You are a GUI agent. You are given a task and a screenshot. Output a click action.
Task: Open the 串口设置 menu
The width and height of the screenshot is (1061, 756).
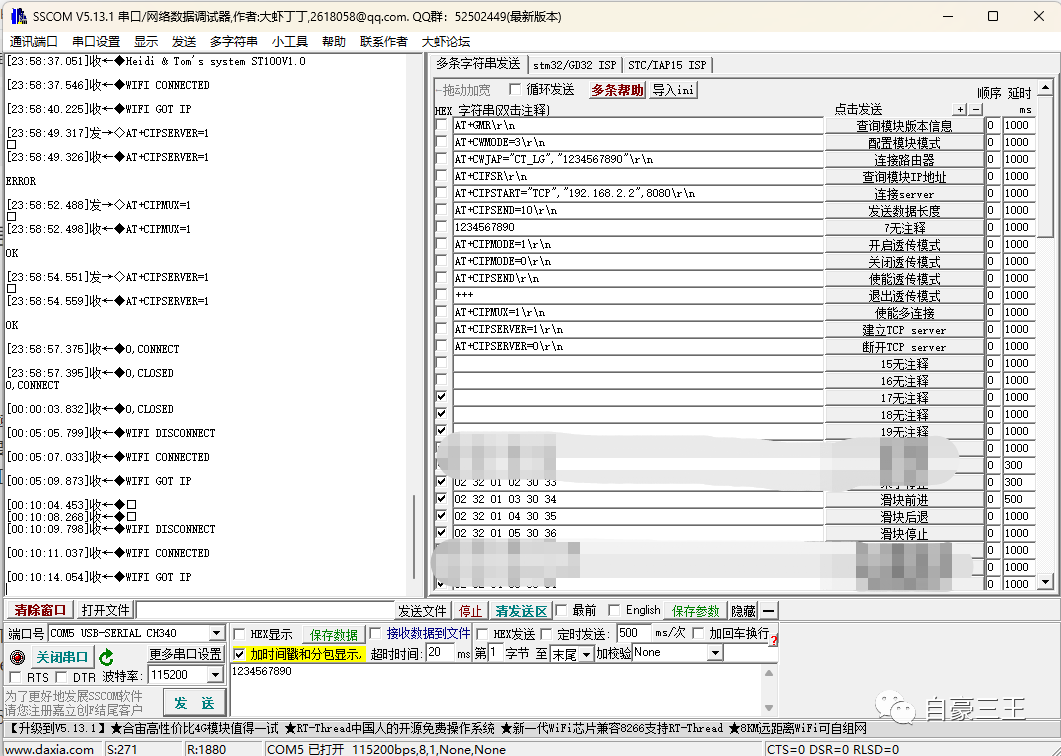(x=90, y=41)
